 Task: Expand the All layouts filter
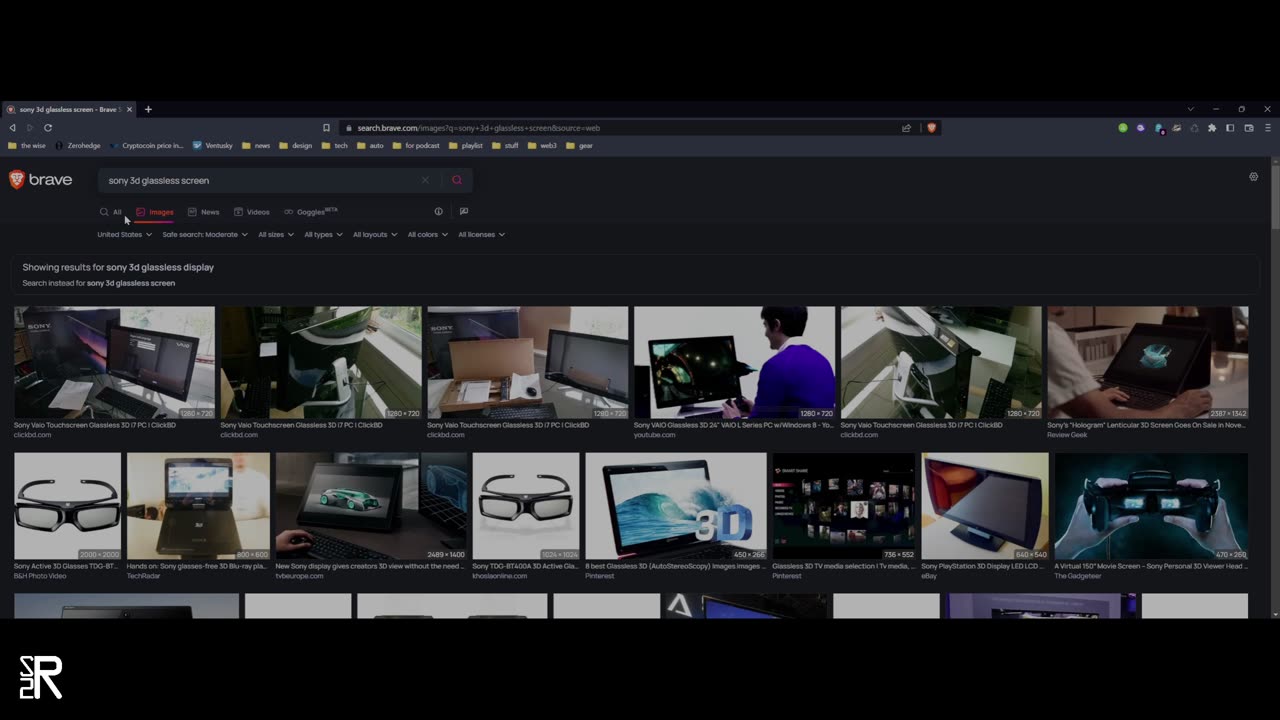(375, 235)
